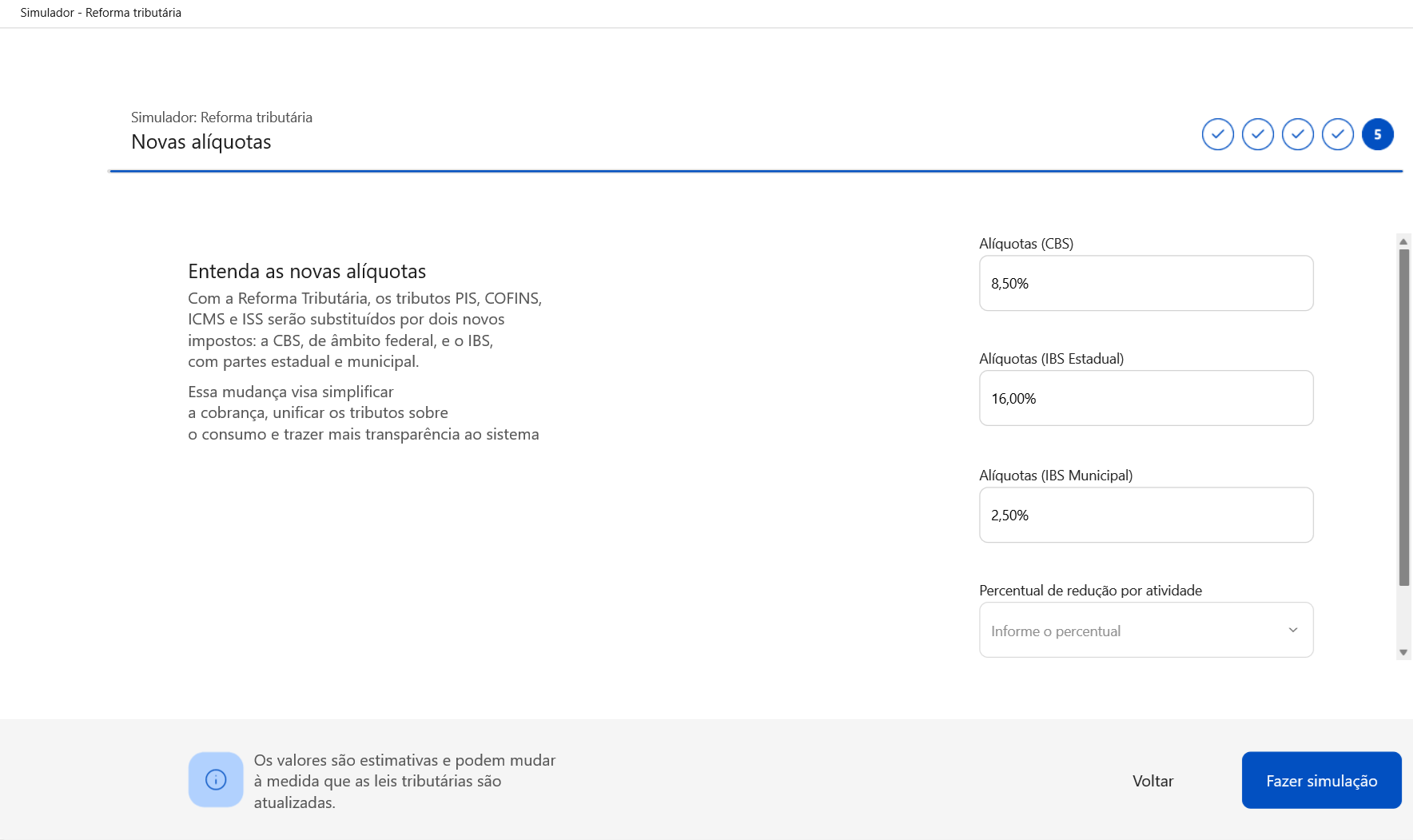
Task: Edit the Alíquotas (CBS) field
Action: coord(1146,283)
